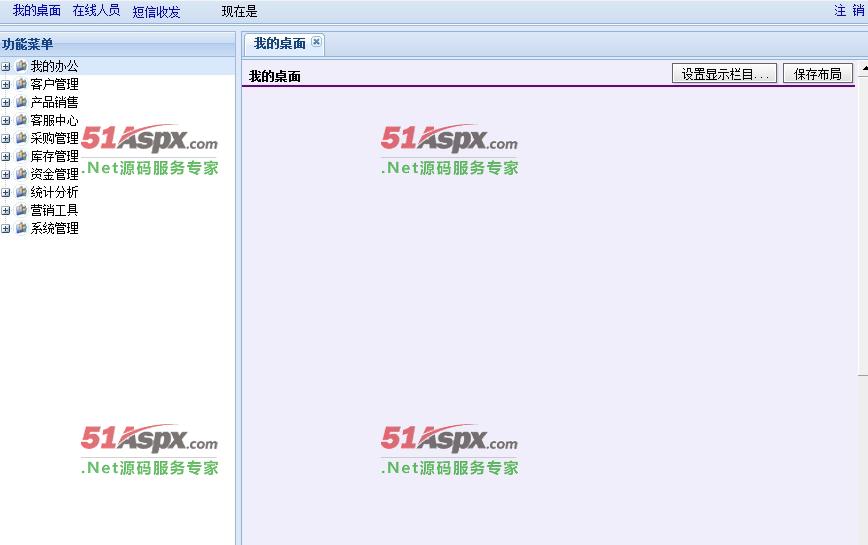Open 我的桌面 link in top bar
Viewport: 868px width, 545px height.
coord(37,11)
